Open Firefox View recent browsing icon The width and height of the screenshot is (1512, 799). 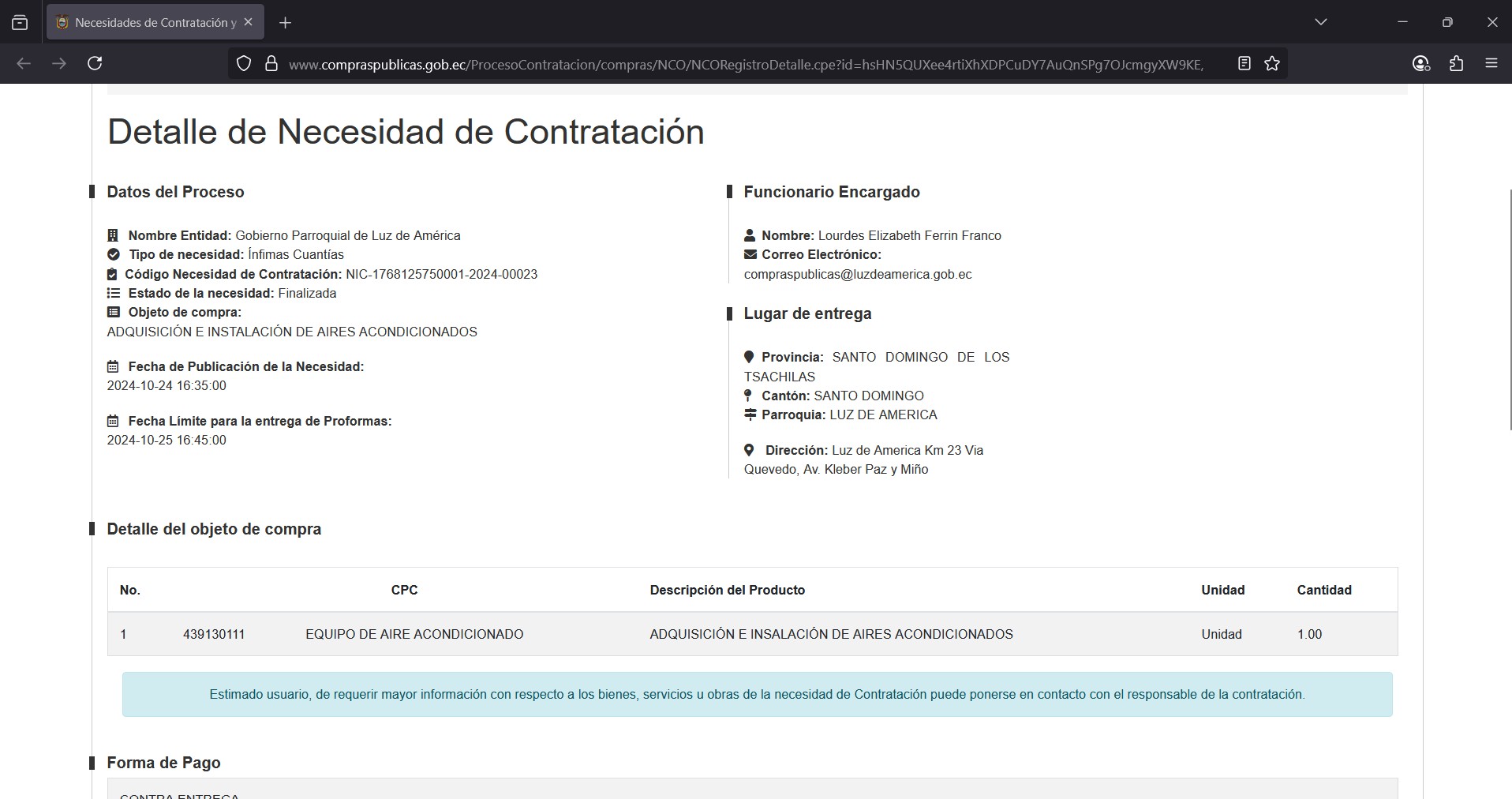pos(20,22)
